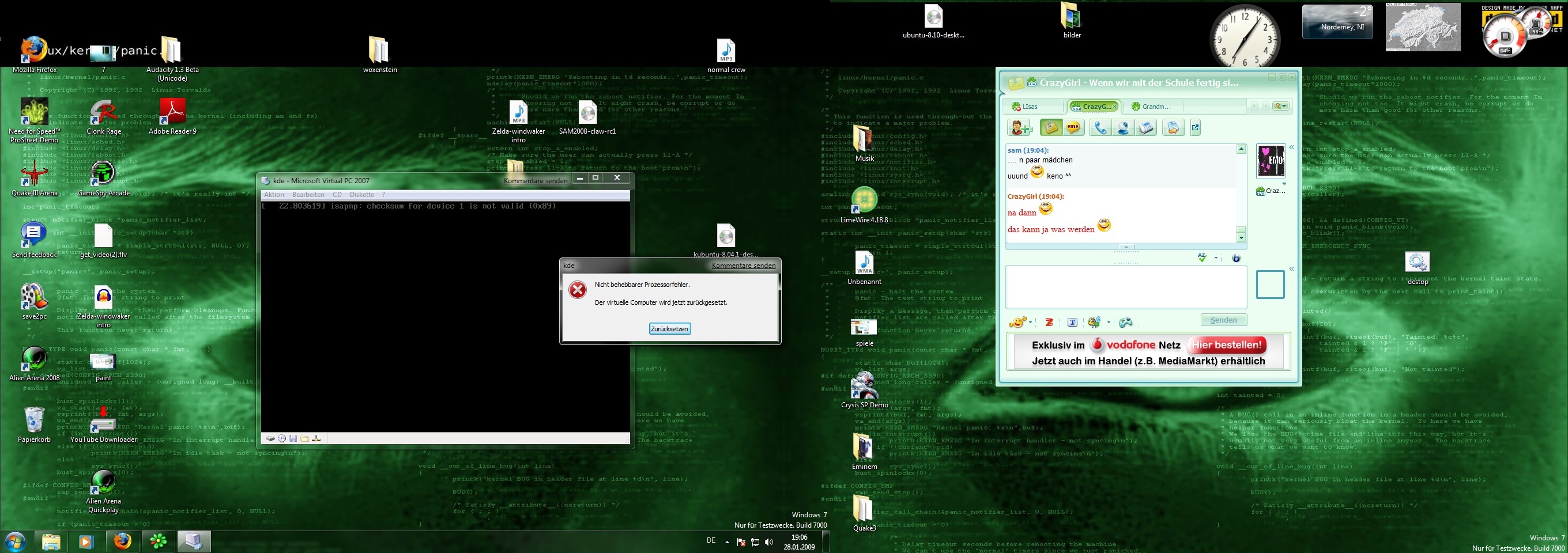Click the blue b icon above ICQ input
Screen dimensions: 1568x553
point(1237,259)
